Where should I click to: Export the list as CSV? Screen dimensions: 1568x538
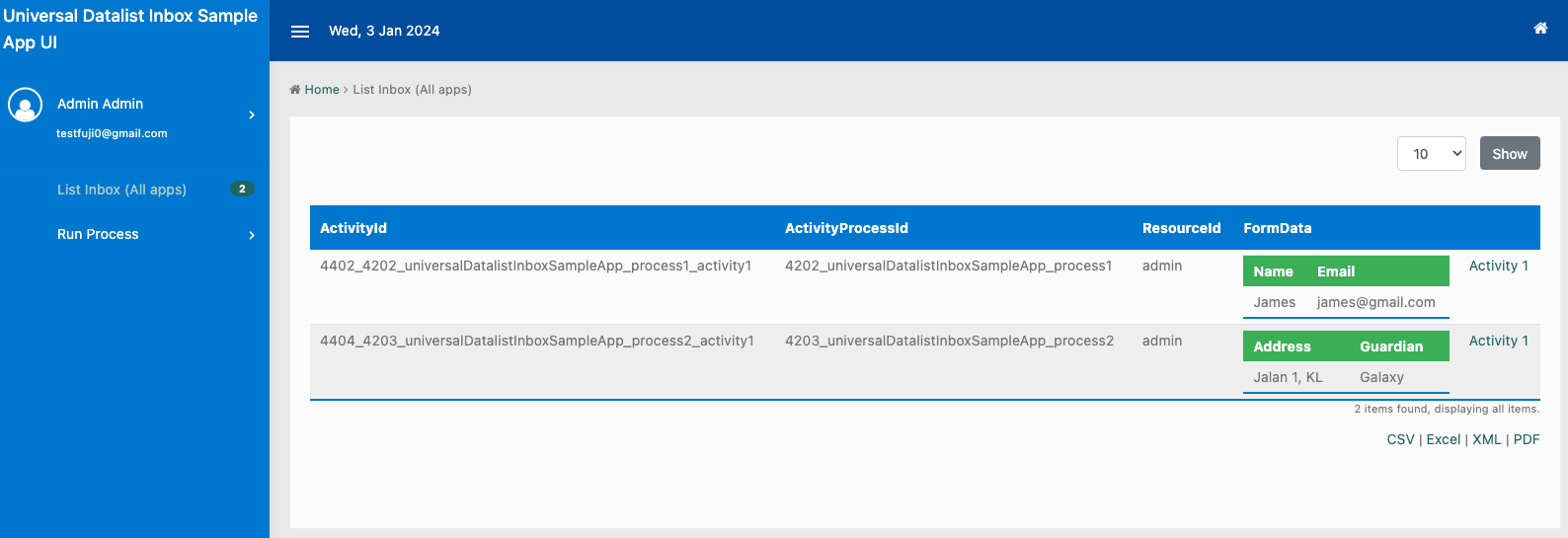click(x=1400, y=439)
